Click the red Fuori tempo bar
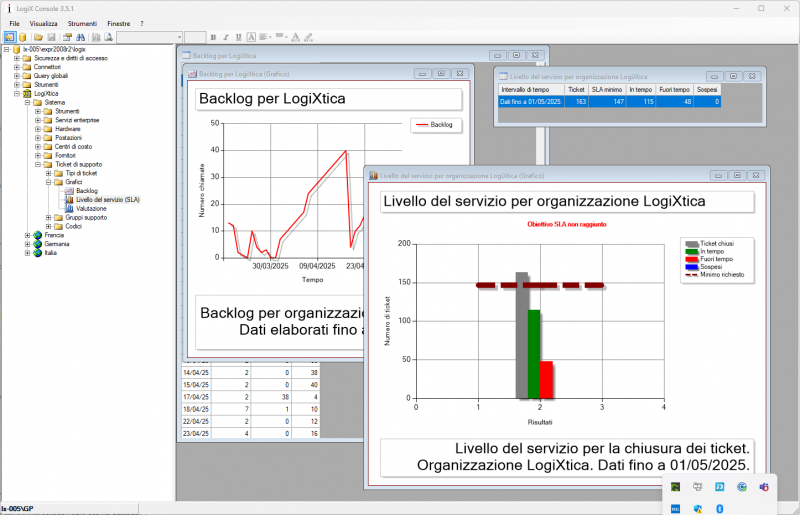The width and height of the screenshot is (800, 515). click(x=546, y=380)
